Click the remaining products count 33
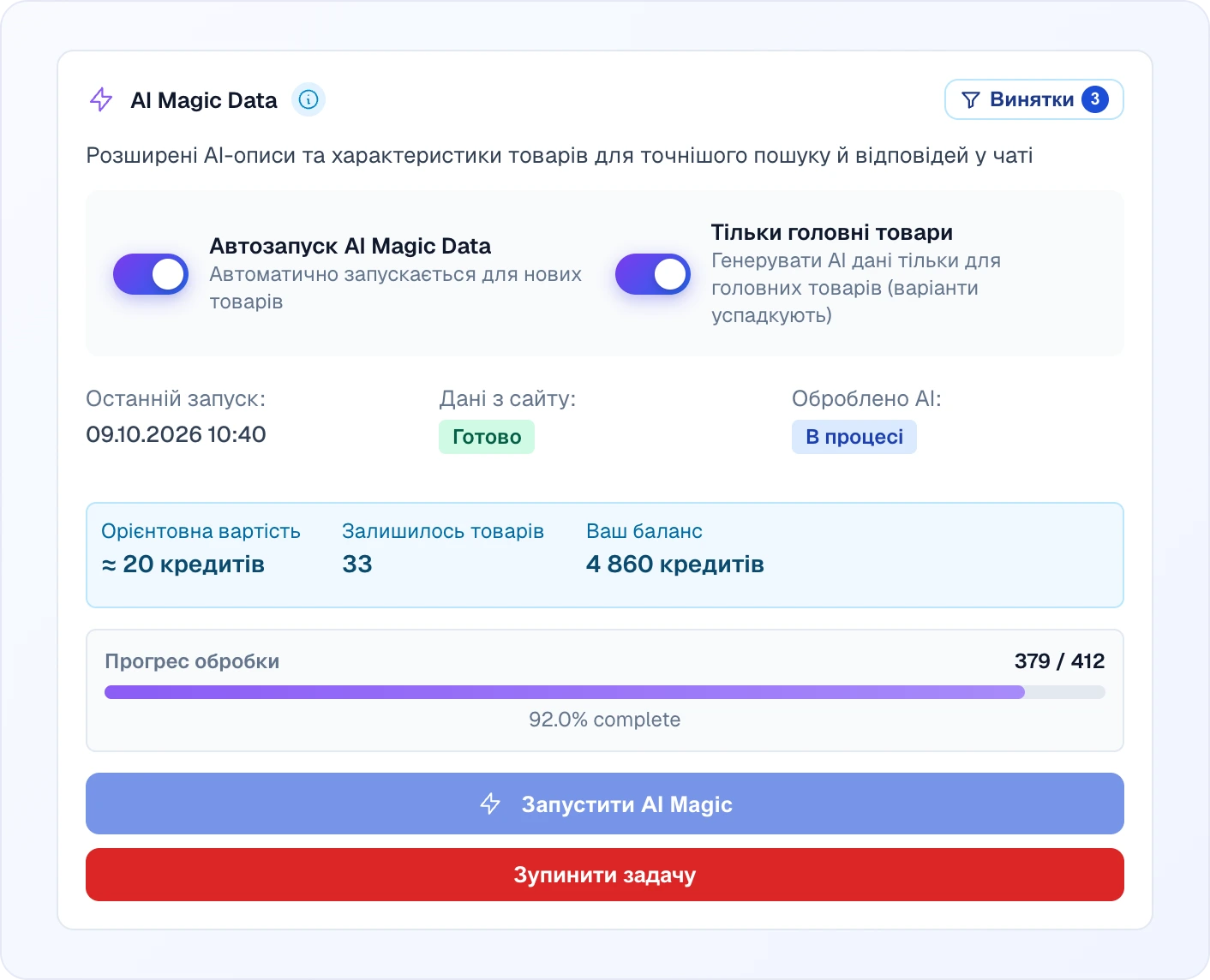Viewport: 1210px width, 980px height. (357, 565)
